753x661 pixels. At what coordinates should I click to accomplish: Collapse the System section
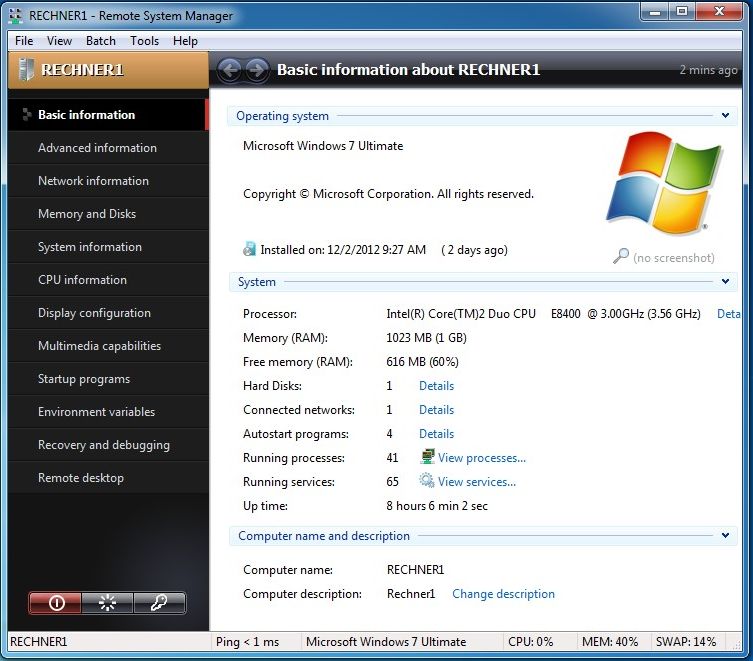coord(725,282)
